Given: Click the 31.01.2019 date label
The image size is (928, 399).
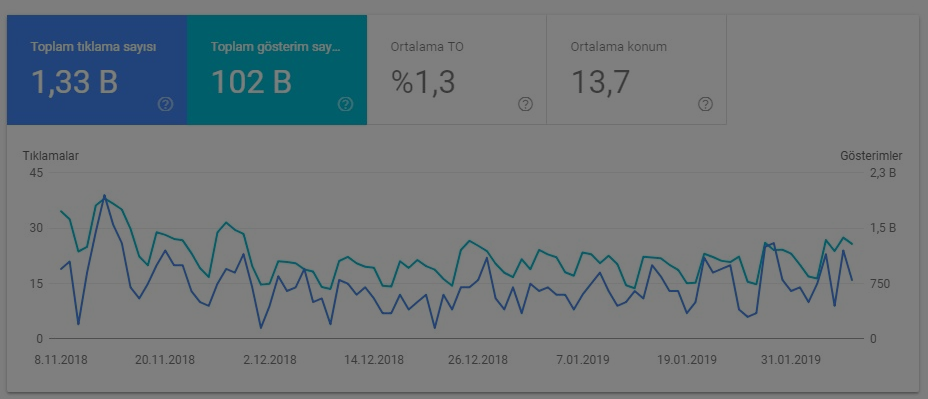Looking at the screenshot, I should [791, 360].
